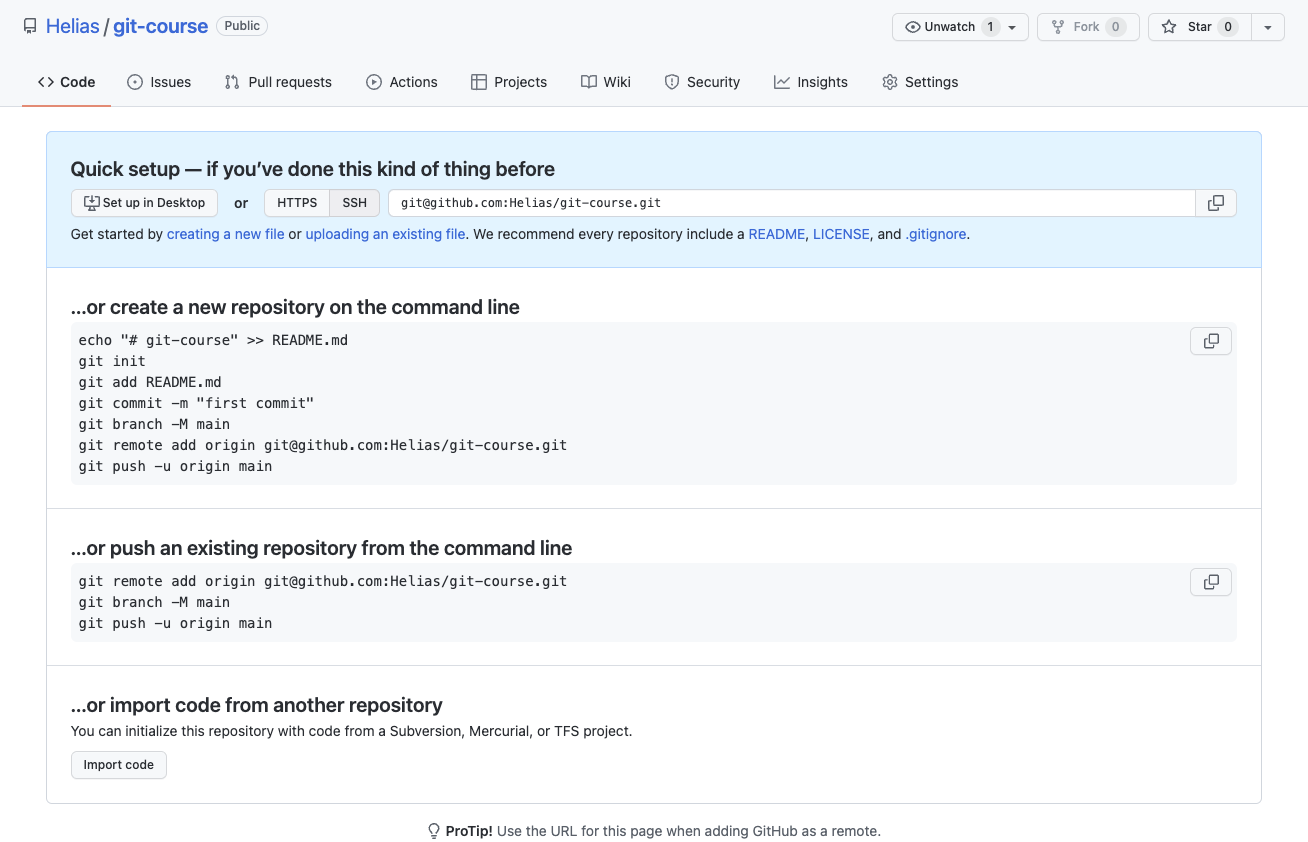Viewport: 1308px width, 842px height.
Task: Follow the uploading an existing file link
Action: tap(385, 234)
